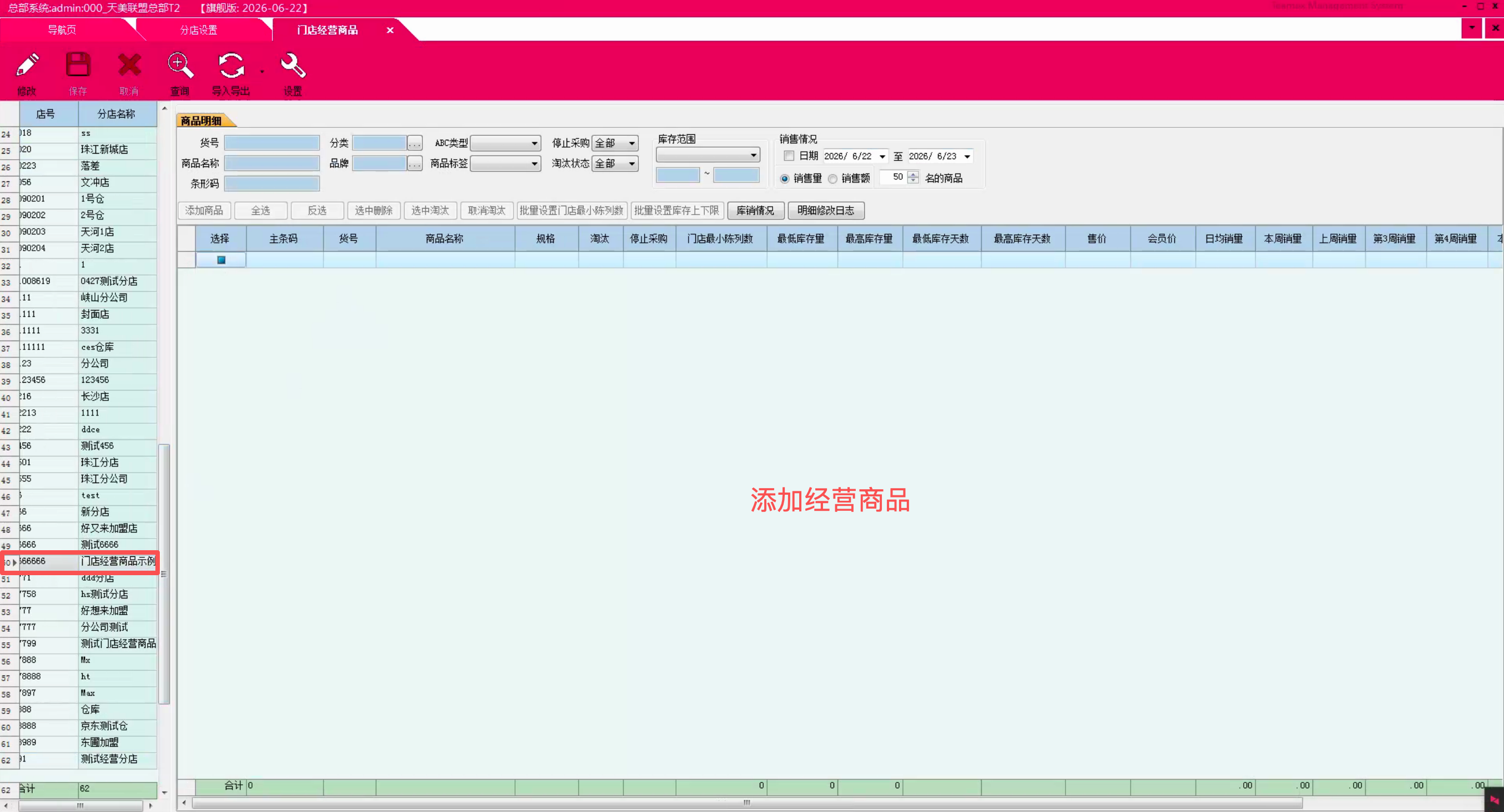Screen dimensions: 1504x812
Task: Focus the 货号 input field
Action: (271, 144)
